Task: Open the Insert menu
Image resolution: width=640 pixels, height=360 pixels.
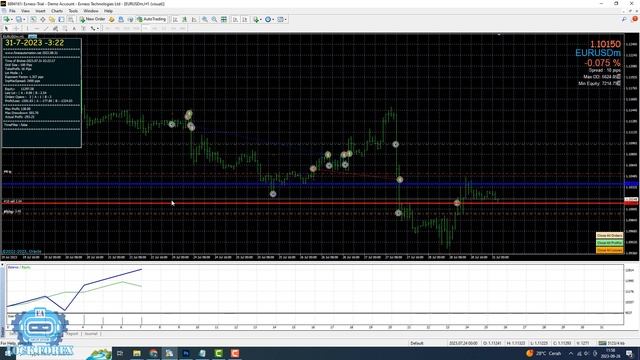Action: (x=40, y=11)
